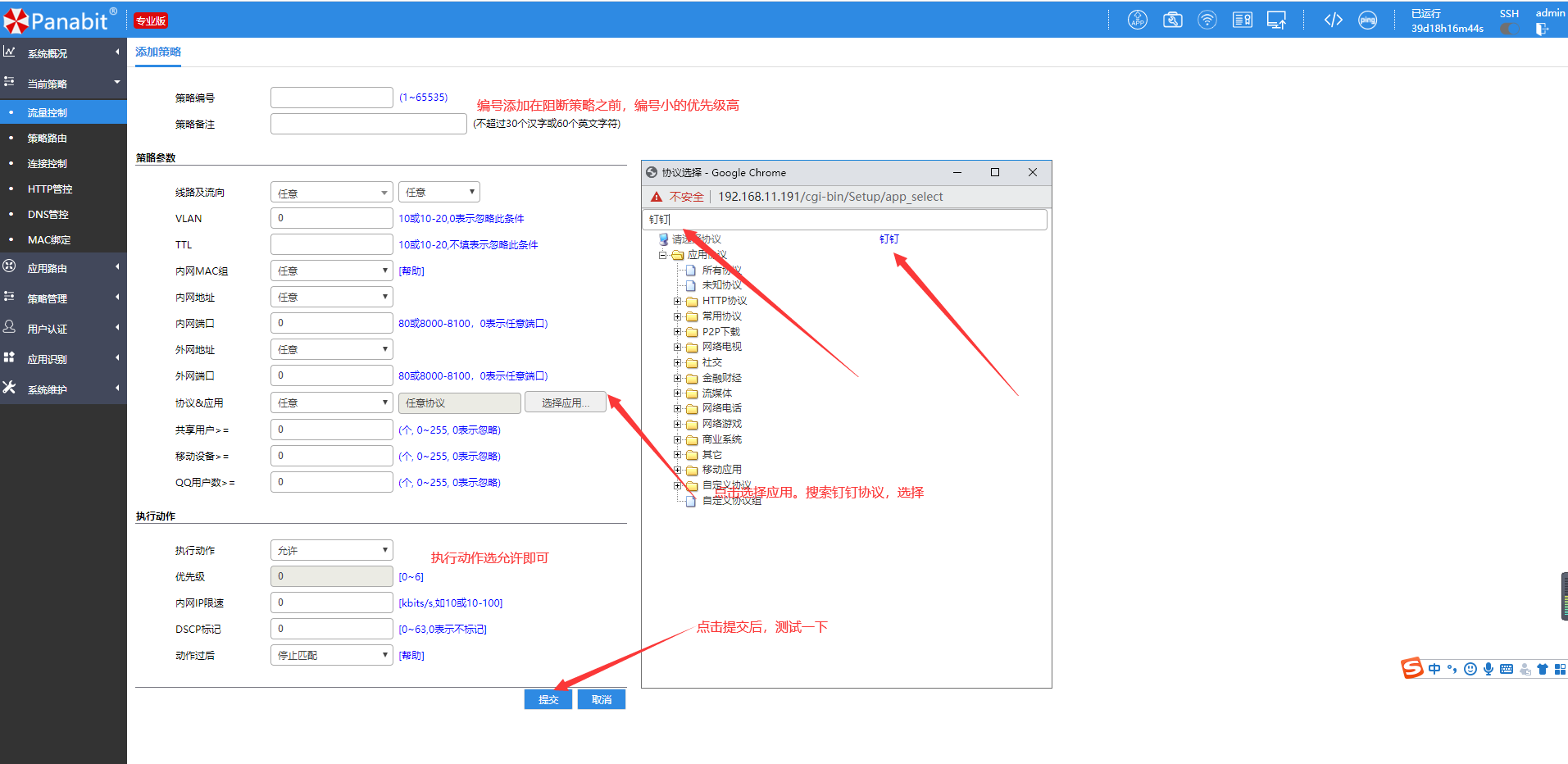Viewport: 1568px width, 764px height.
Task: Collapse 当前策略 sidebar menu
Action: pyautogui.click(x=63, y=84)
